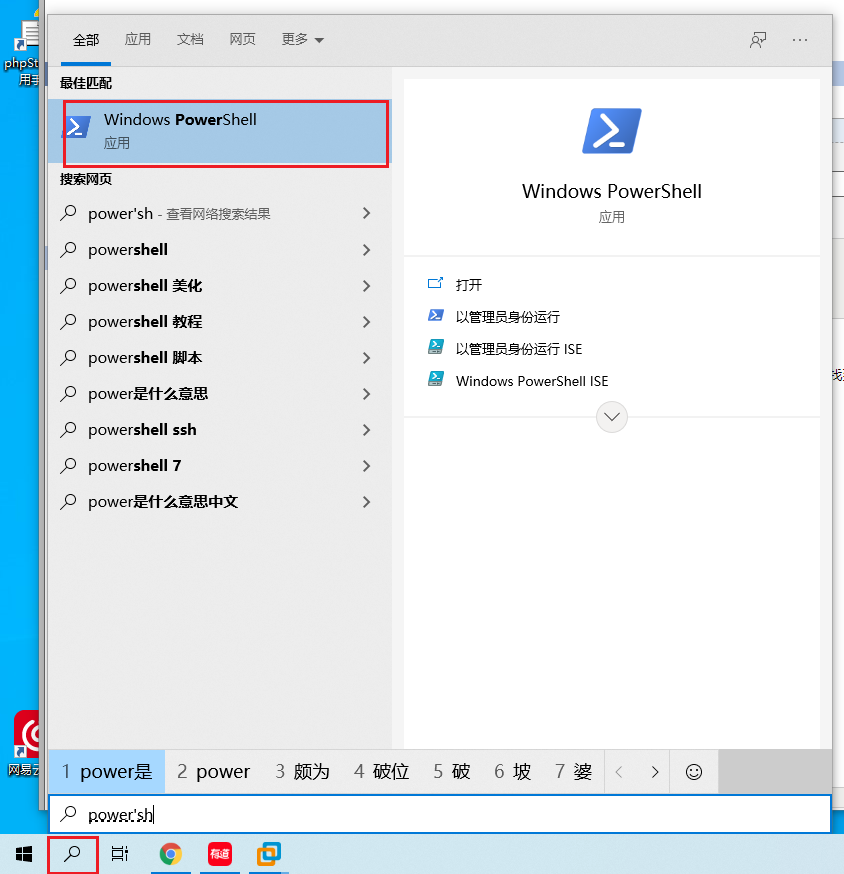
Task: Click the search icon beside powershell 7
Action: 68,465
